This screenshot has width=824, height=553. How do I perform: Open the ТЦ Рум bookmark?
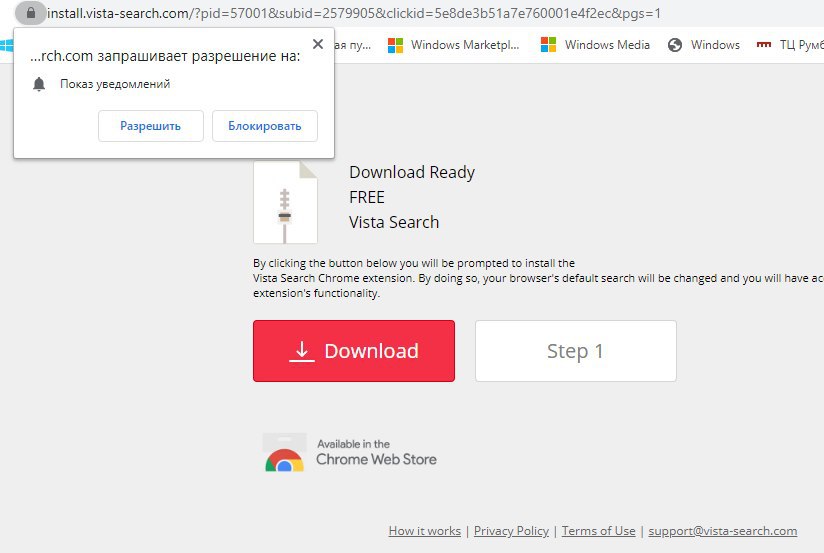(x=790, y=45)
